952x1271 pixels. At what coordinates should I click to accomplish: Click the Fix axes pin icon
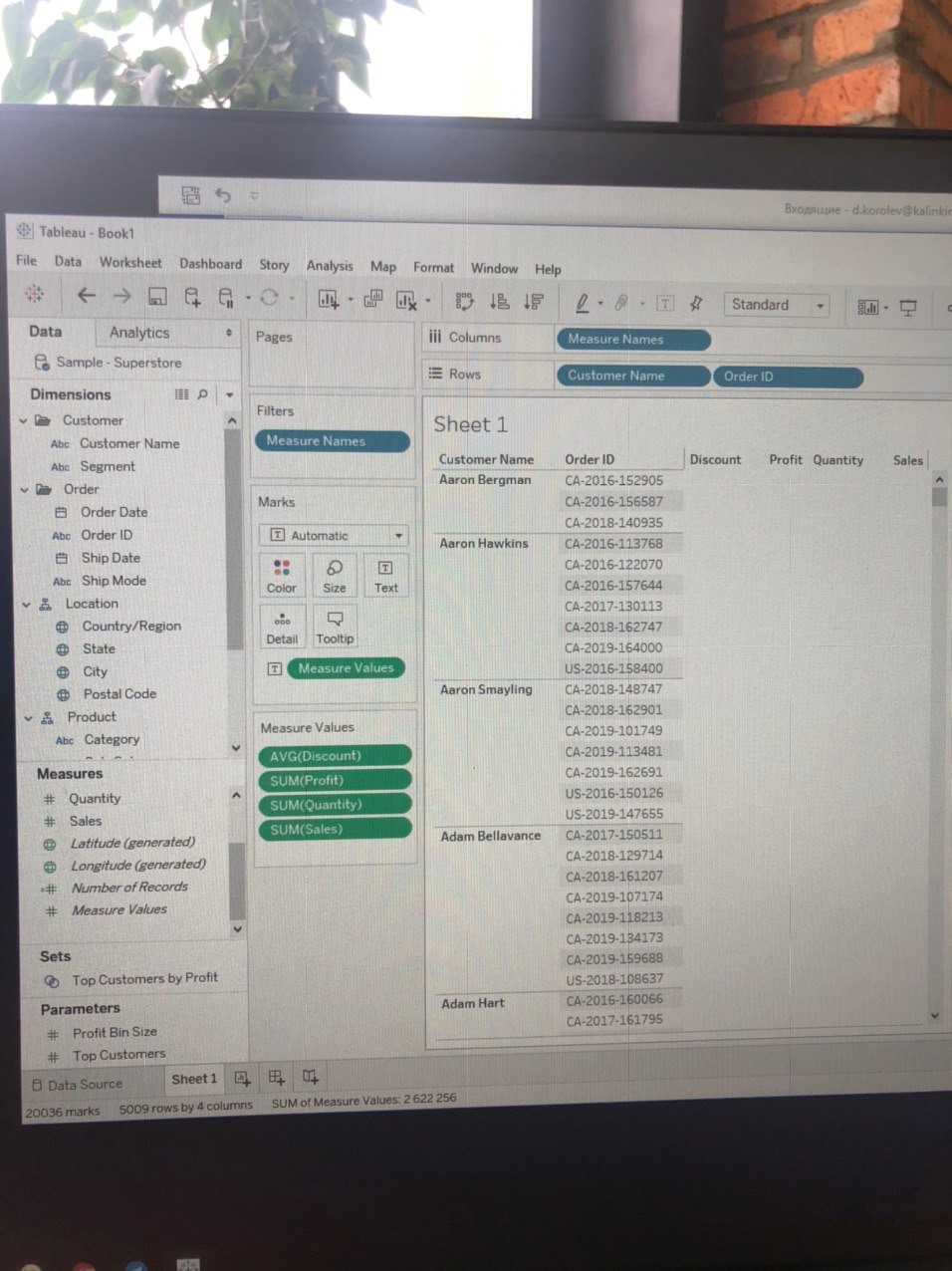point(696,303)
